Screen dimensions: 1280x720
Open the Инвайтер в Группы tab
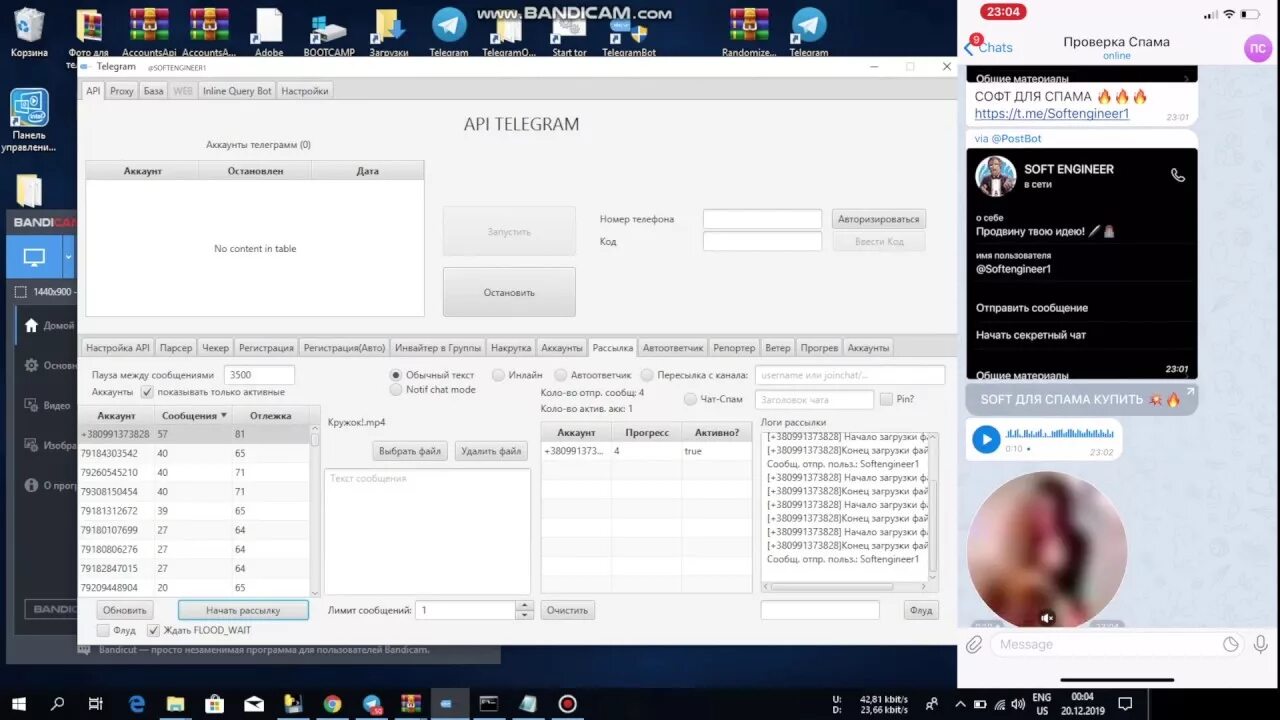click(438, 348)
